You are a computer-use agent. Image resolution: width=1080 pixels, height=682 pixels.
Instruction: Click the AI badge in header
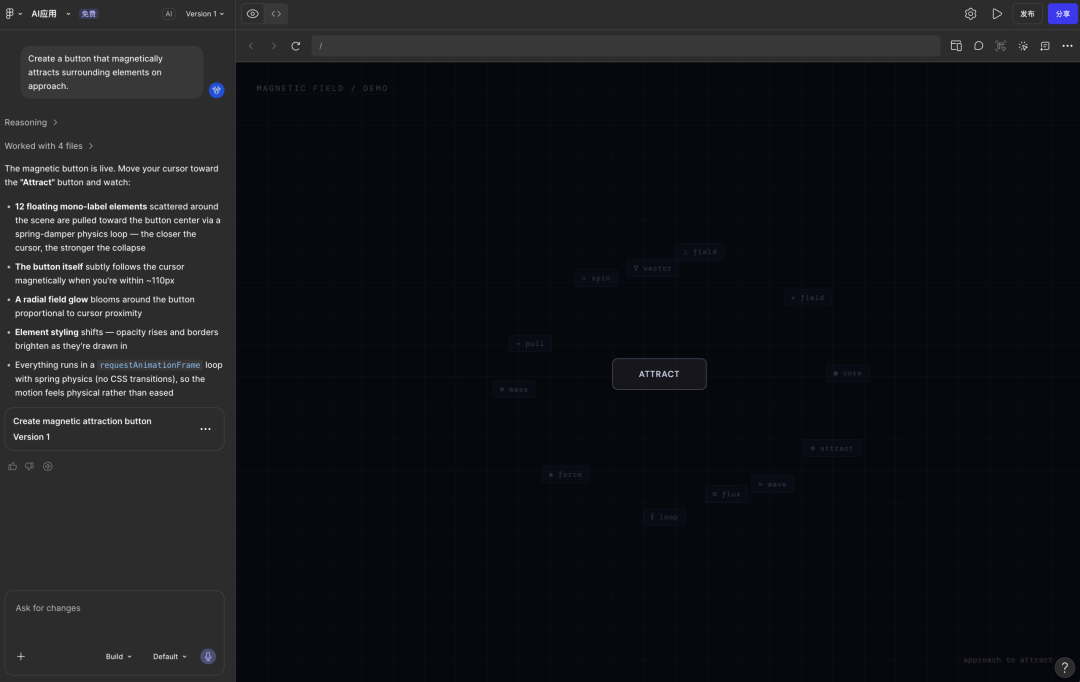coord(168,14)
